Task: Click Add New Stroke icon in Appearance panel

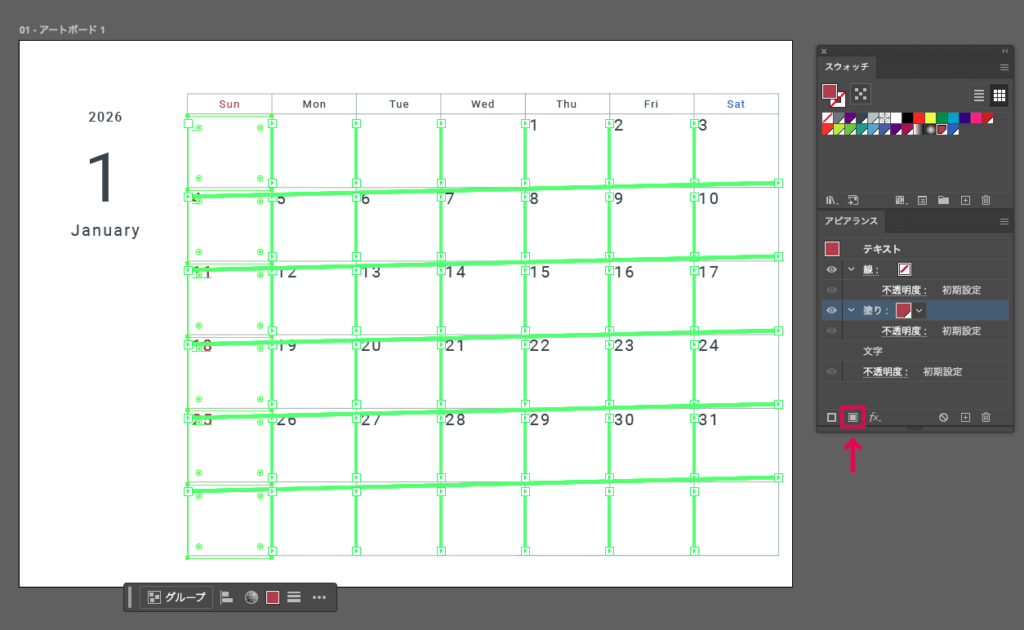Action: [x=831, y=417]
